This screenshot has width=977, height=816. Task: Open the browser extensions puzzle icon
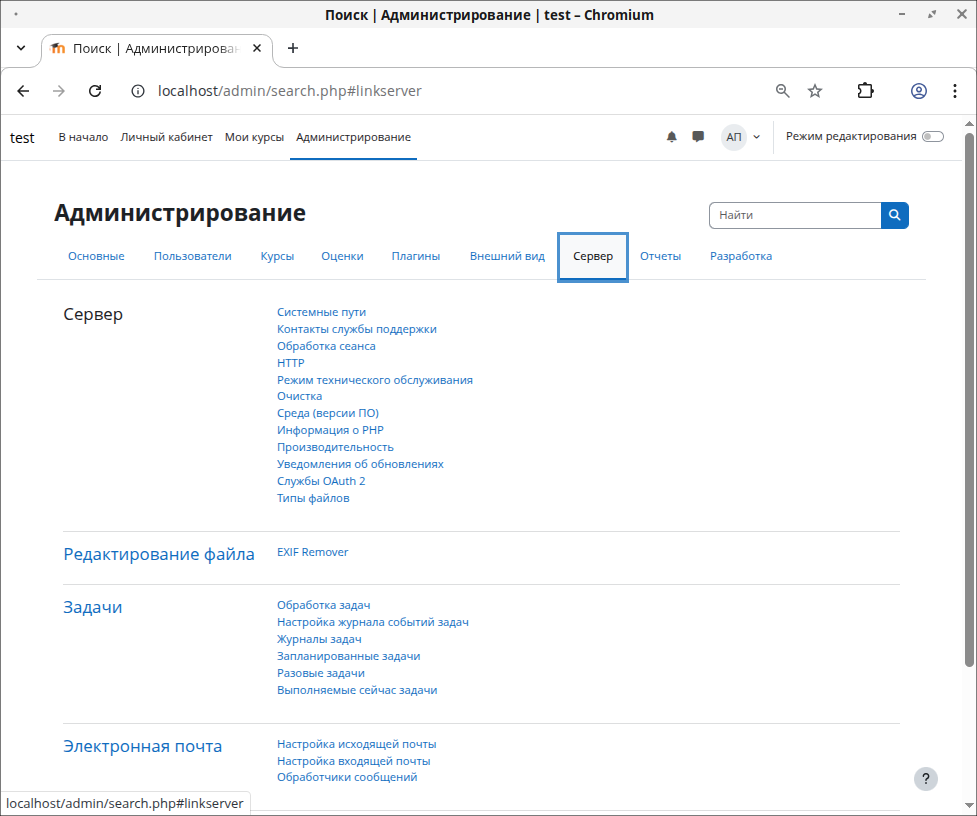(865, 91)
